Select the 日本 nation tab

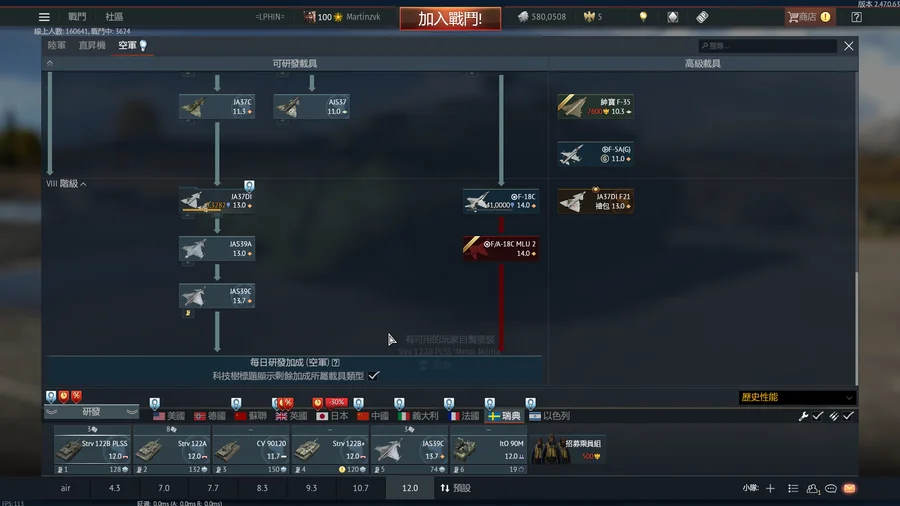(332, 416)
